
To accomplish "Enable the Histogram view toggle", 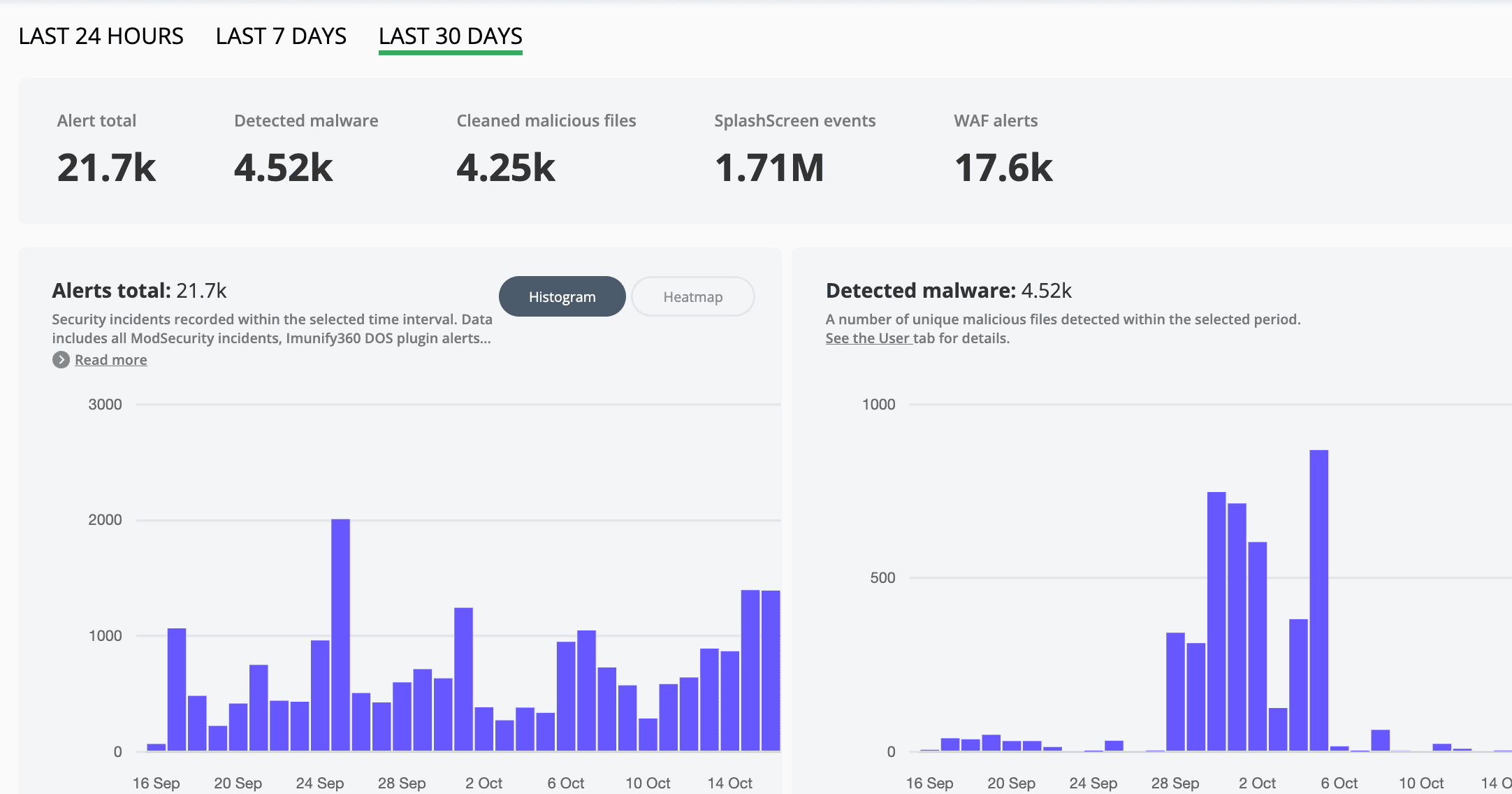I will 562,296.
